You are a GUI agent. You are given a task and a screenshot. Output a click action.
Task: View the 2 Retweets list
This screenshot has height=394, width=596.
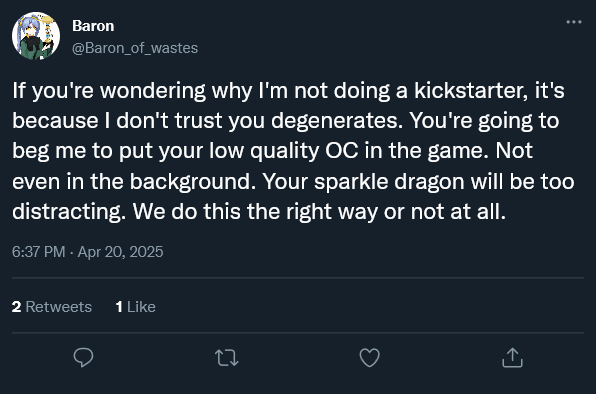(52, 307)
